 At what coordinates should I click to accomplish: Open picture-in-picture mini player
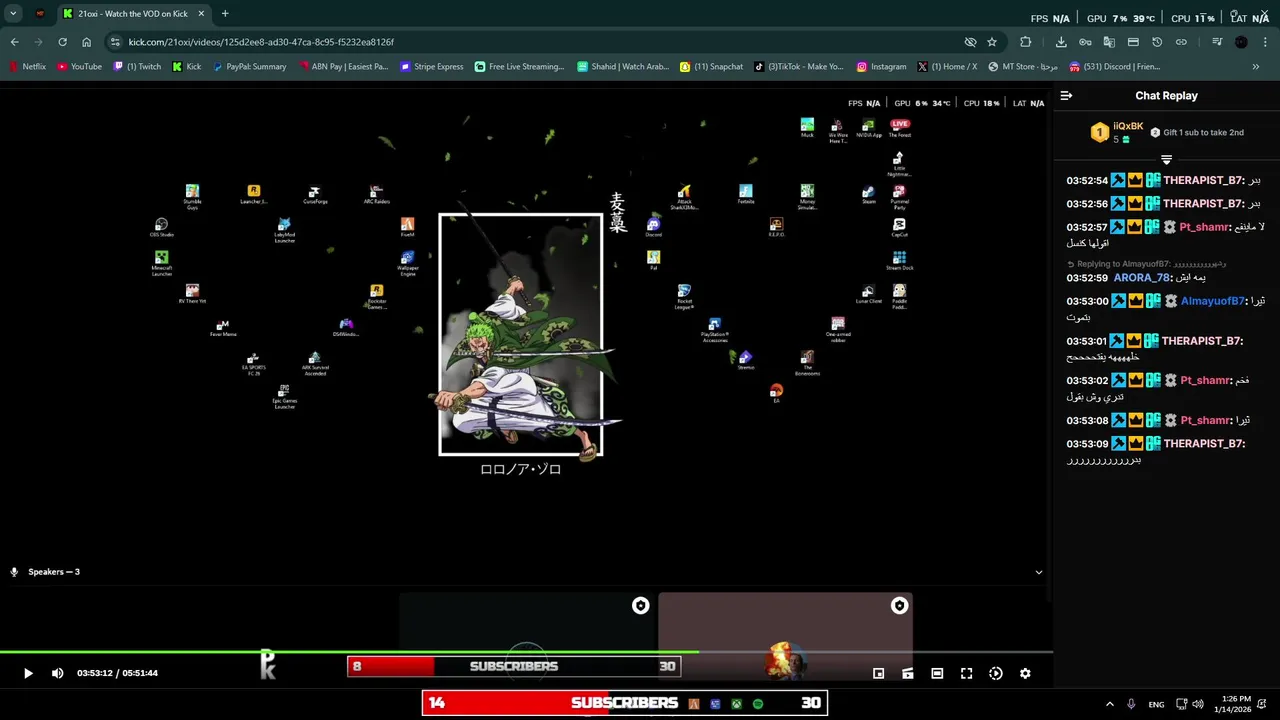pyautogui.click(x=878, y=673)
